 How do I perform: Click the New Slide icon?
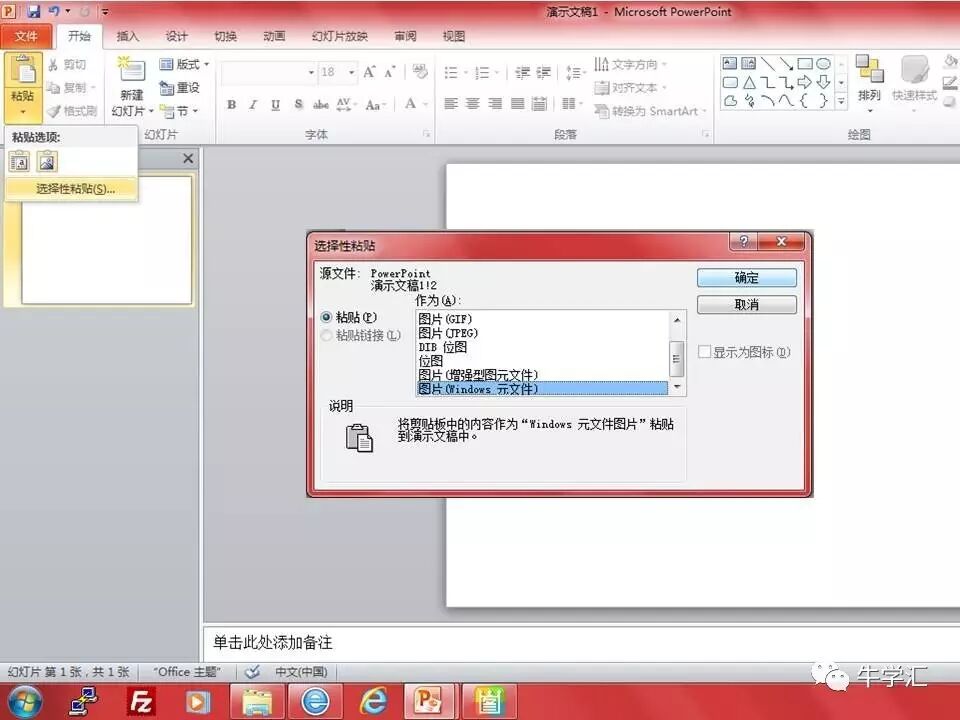click(x=132, y=70)
